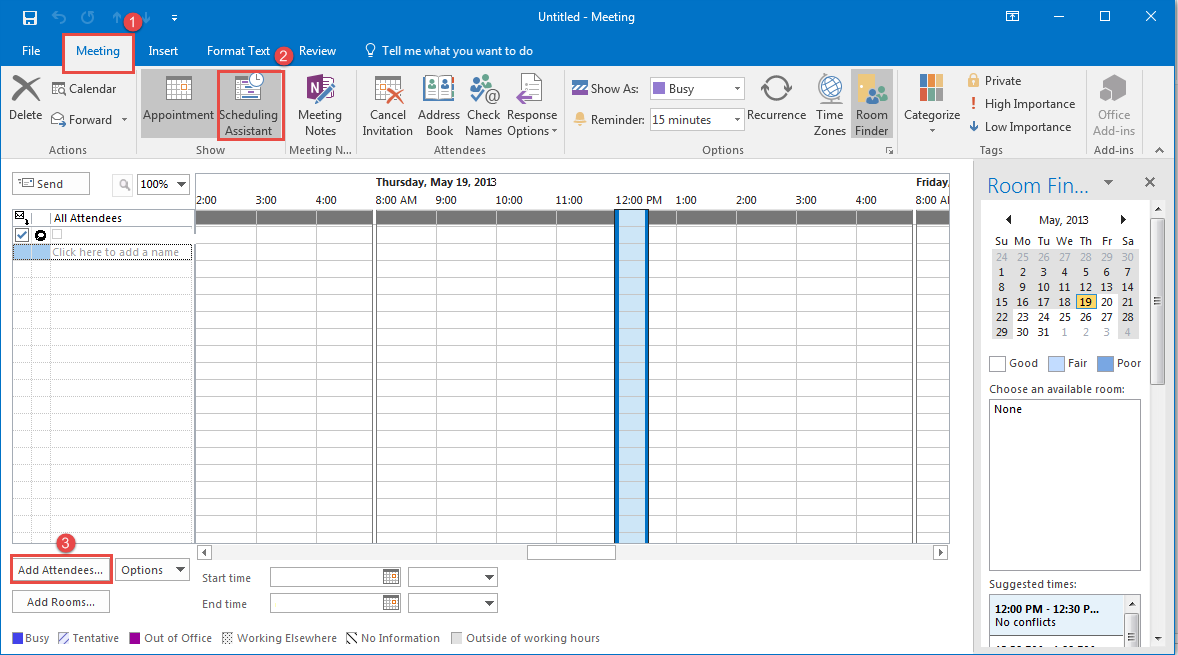Viewport: 1178px width, 655px height.
Task: Click the Busy legend color swatch
Action: 17,638
